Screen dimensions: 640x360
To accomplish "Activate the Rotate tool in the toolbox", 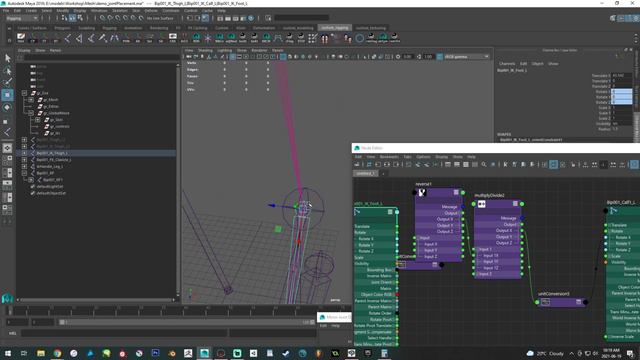I will 7,107.
